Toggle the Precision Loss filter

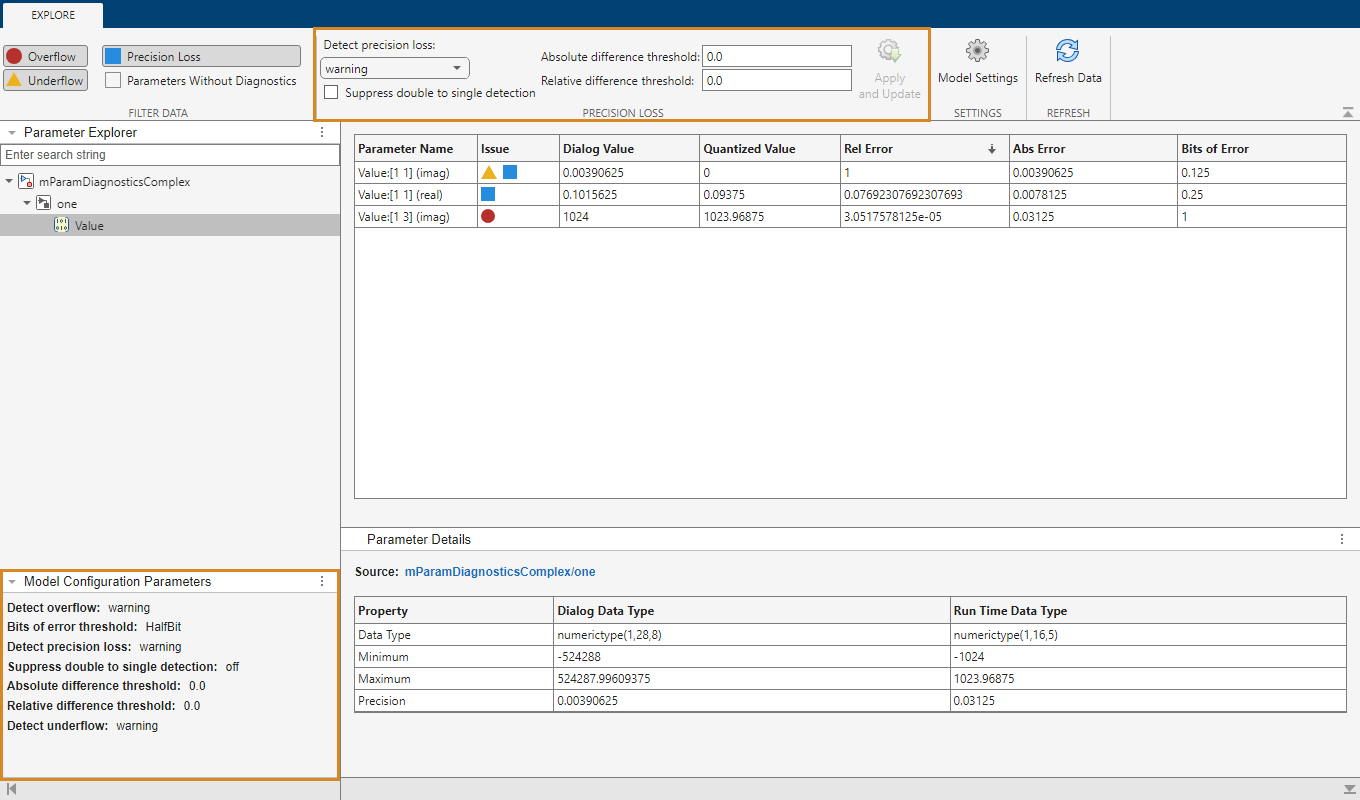tap(201, 56)
